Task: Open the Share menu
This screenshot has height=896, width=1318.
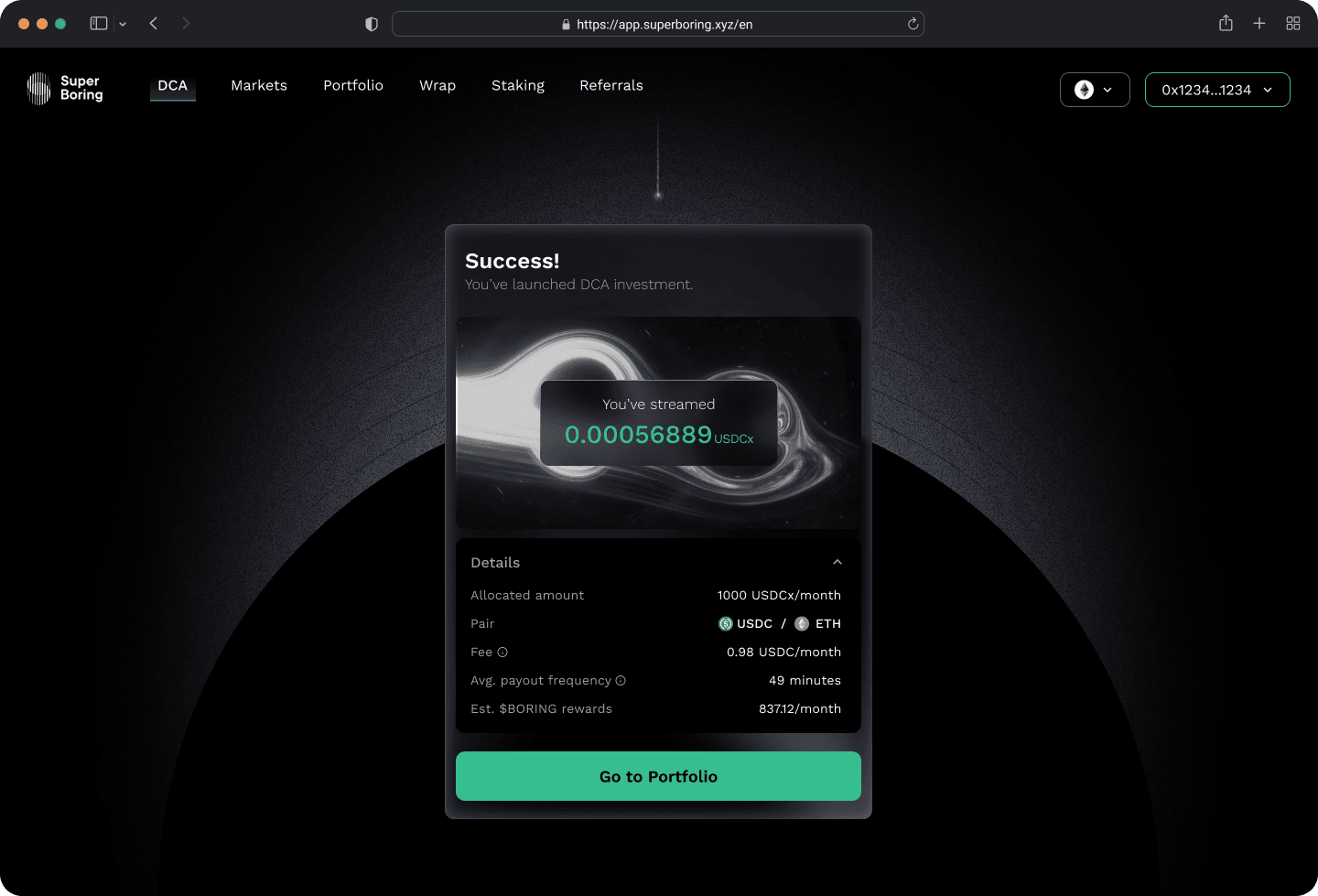Action: (1226, 23)
